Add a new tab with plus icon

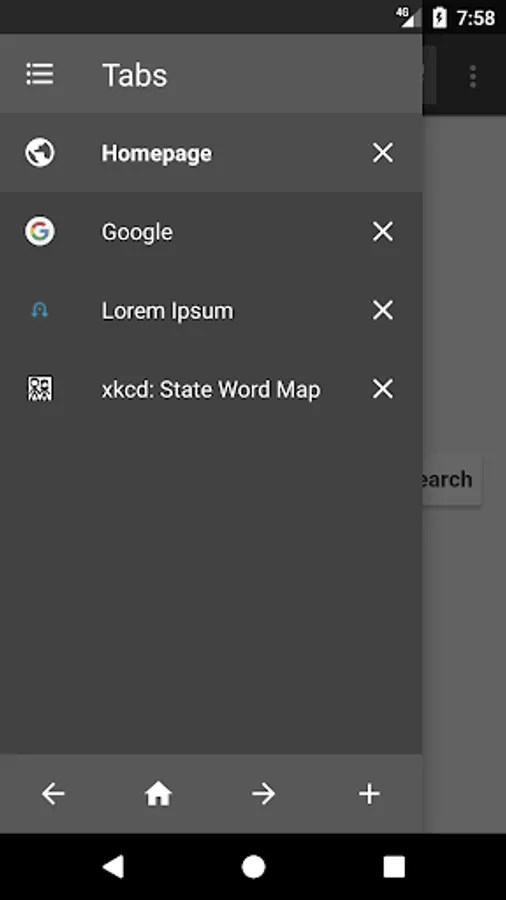369,794
